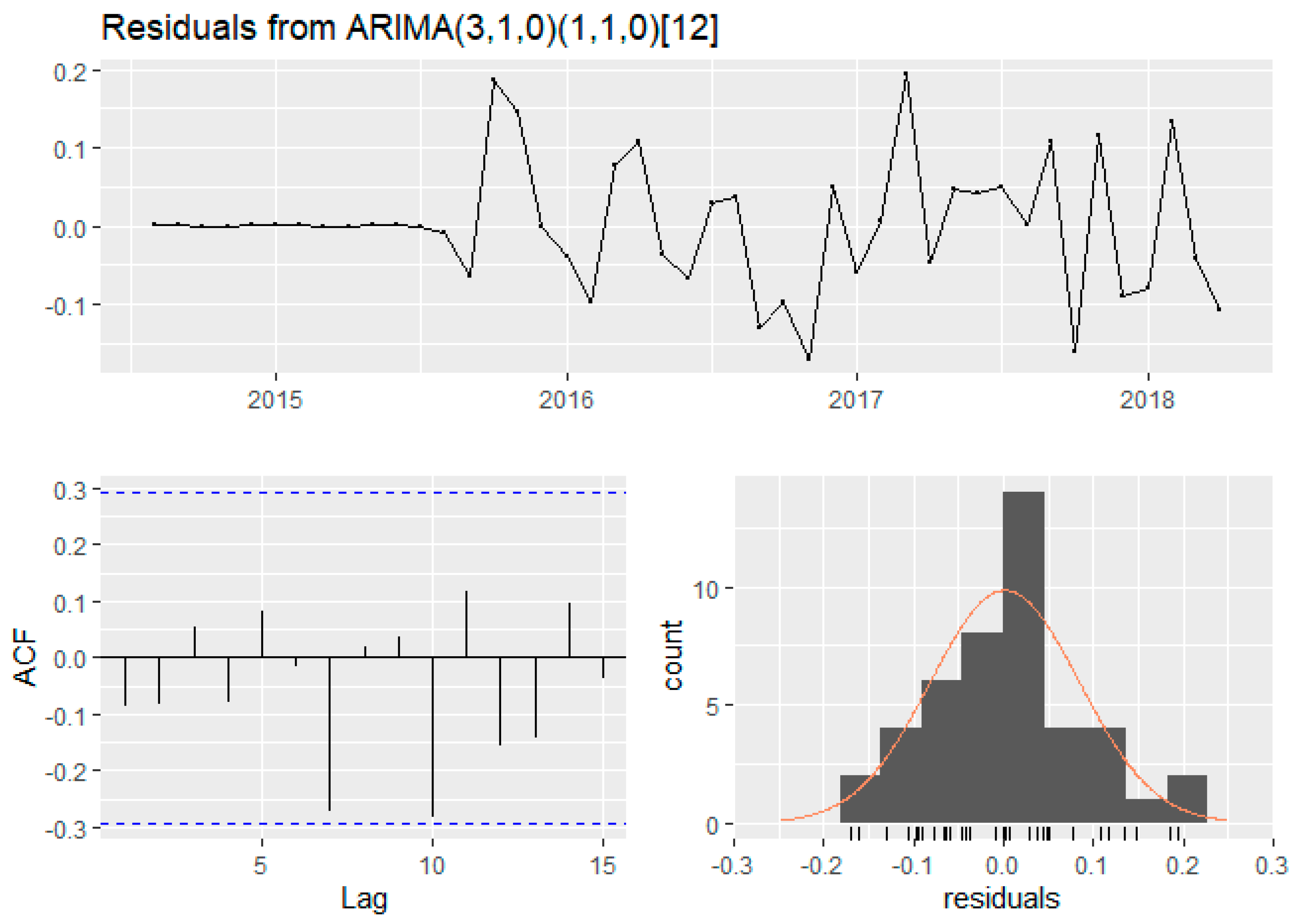Click the ACF bar at lag 10
The image size is (1299, 924).
tap(432, 737)
